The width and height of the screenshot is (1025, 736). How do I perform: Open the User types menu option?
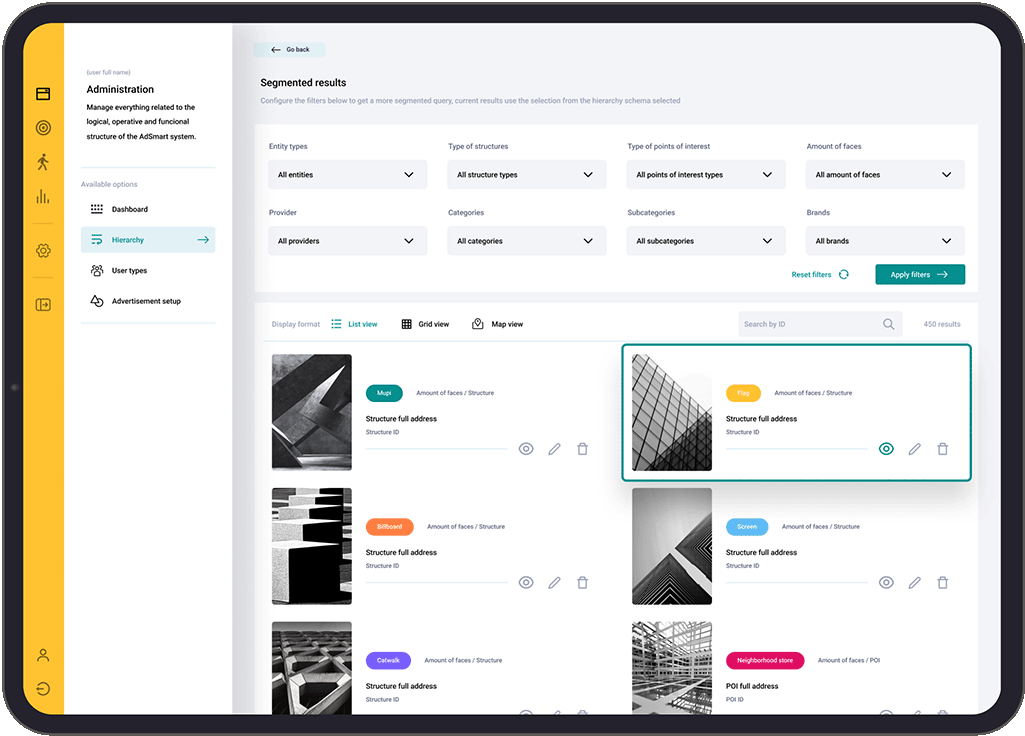[129, 271]
